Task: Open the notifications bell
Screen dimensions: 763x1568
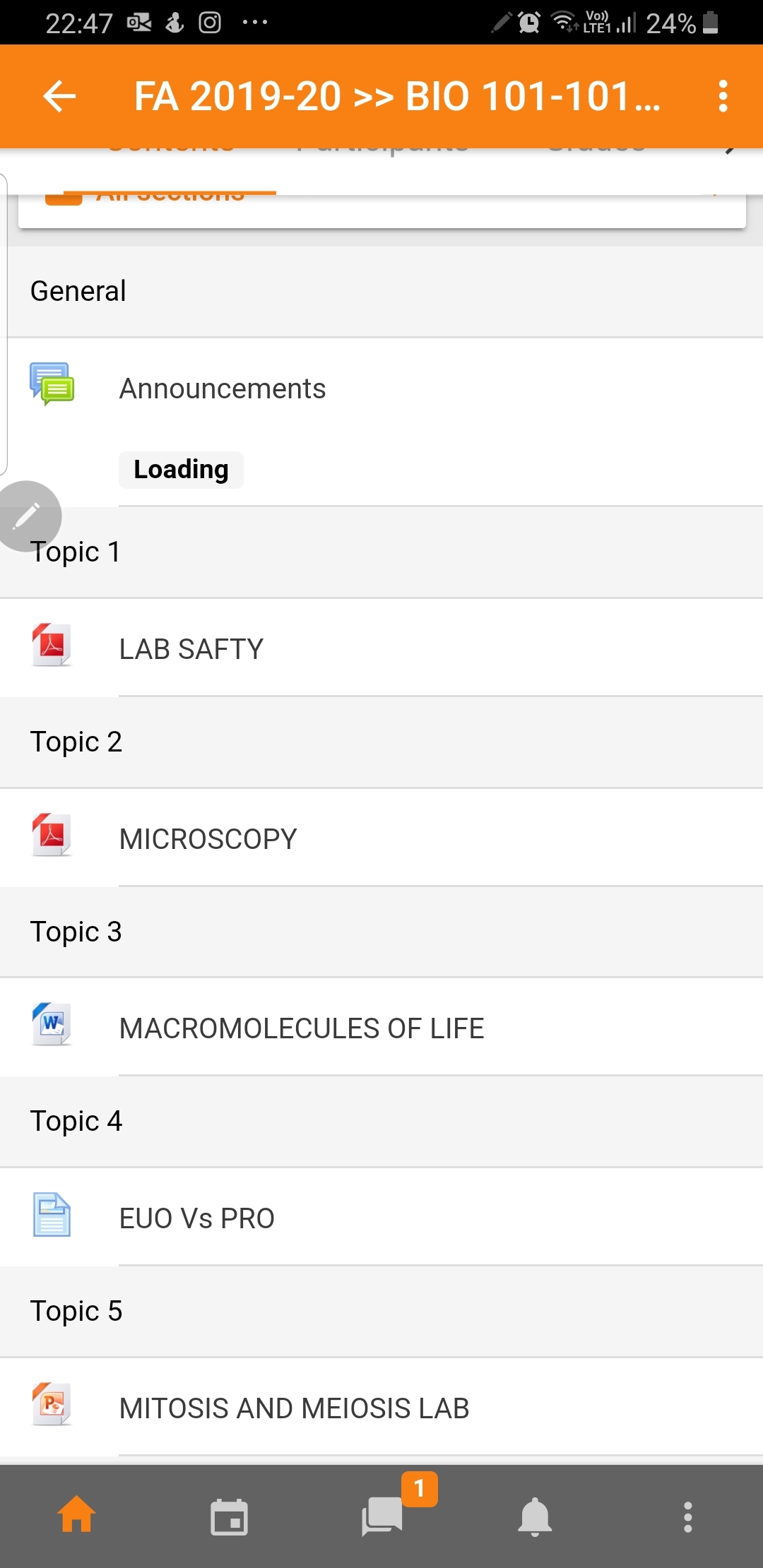Action: [x=535, y=1516]
